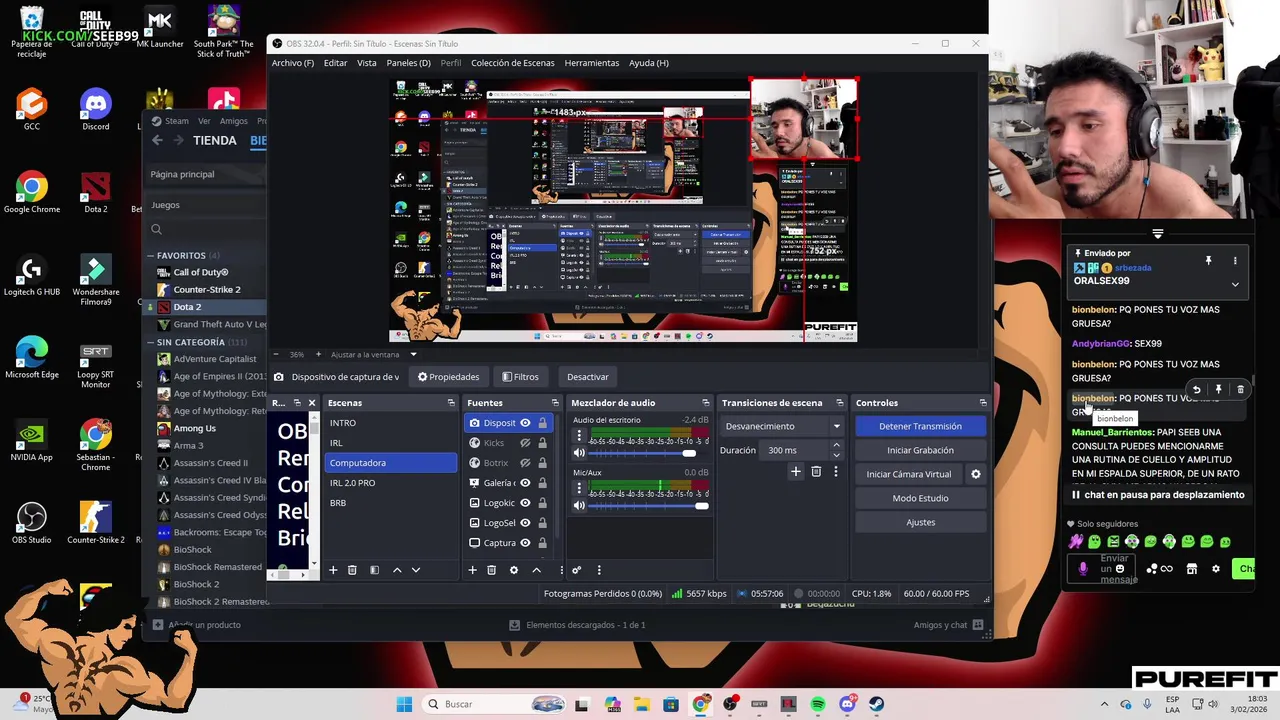Click Iniciar Grabación button
Screen dimensions: 1280x720
920,450
